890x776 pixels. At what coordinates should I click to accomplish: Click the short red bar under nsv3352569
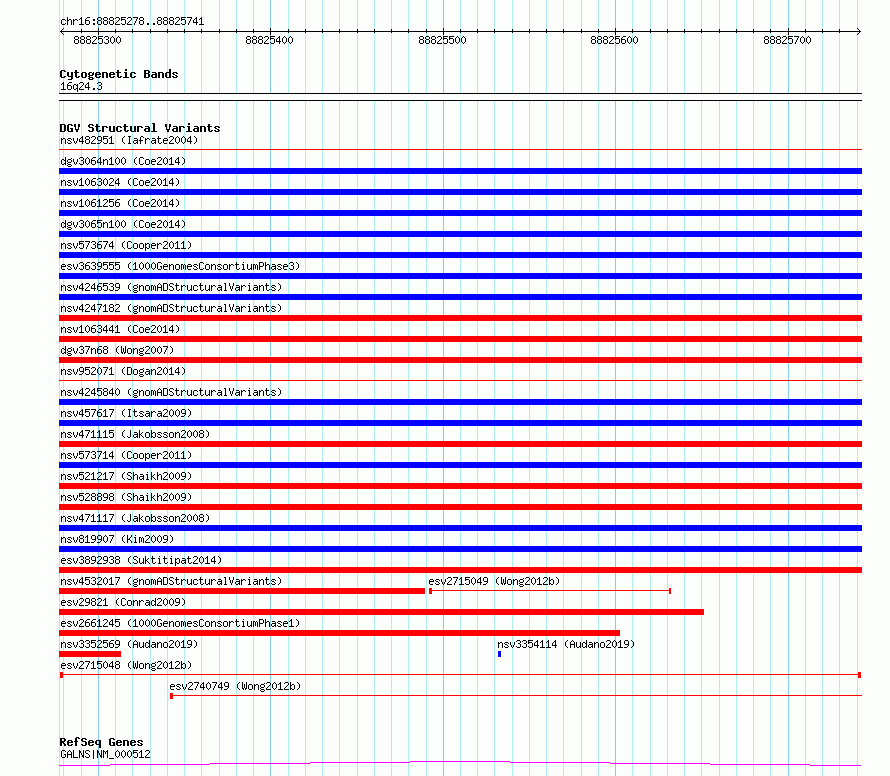click(90, 654)
